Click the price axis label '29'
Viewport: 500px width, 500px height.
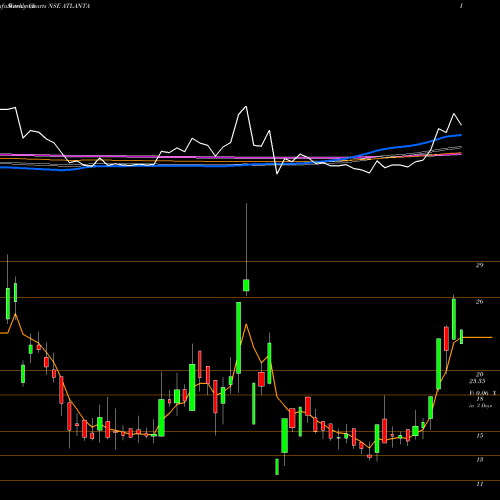click(479, 265)
